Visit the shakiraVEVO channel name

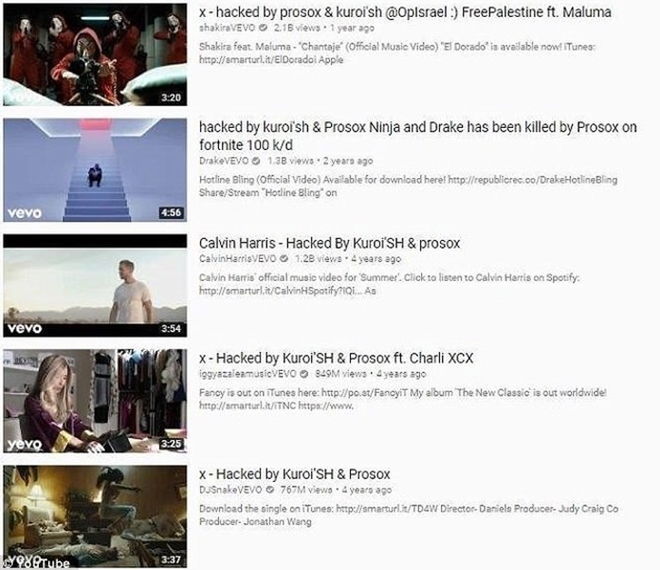227,28
